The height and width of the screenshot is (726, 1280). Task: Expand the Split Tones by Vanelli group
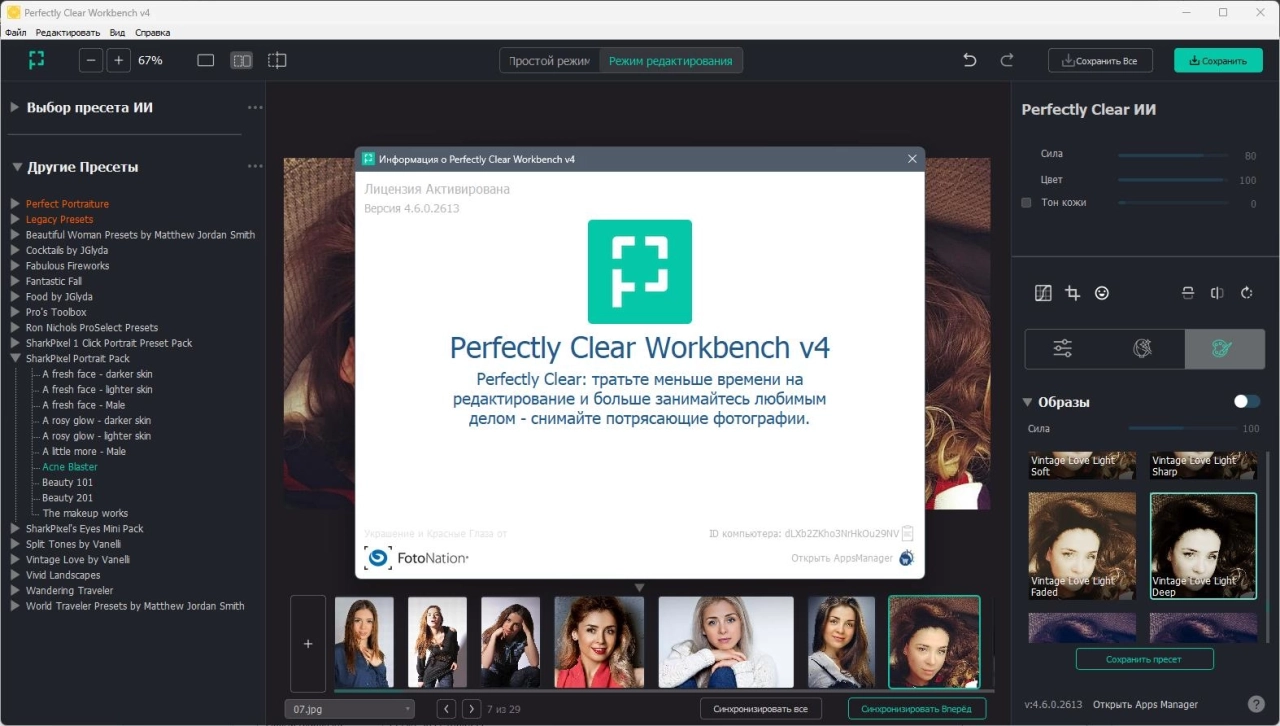tap(15, 544)
